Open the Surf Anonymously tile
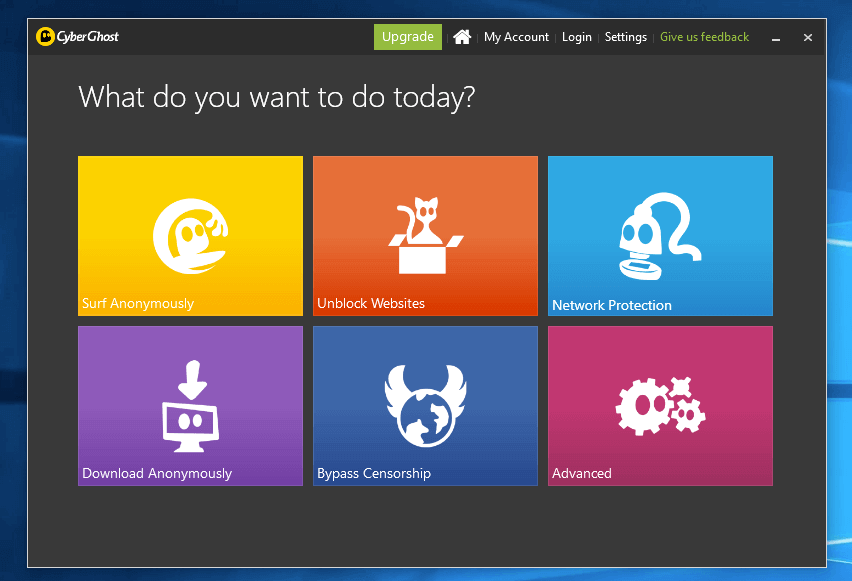852x581 pixels. 190,236
